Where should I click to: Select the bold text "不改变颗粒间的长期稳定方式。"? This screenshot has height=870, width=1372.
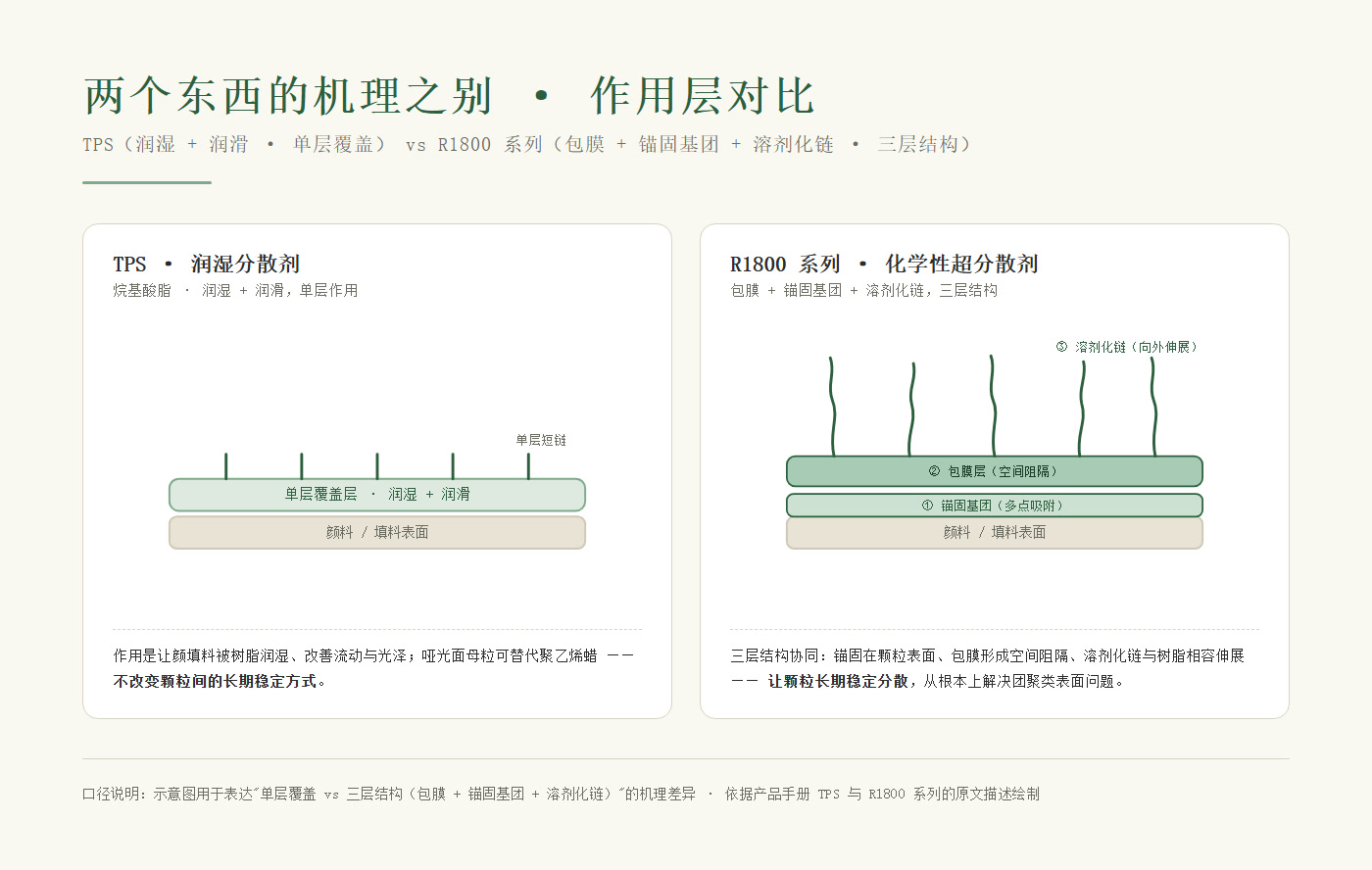[220, 681]
